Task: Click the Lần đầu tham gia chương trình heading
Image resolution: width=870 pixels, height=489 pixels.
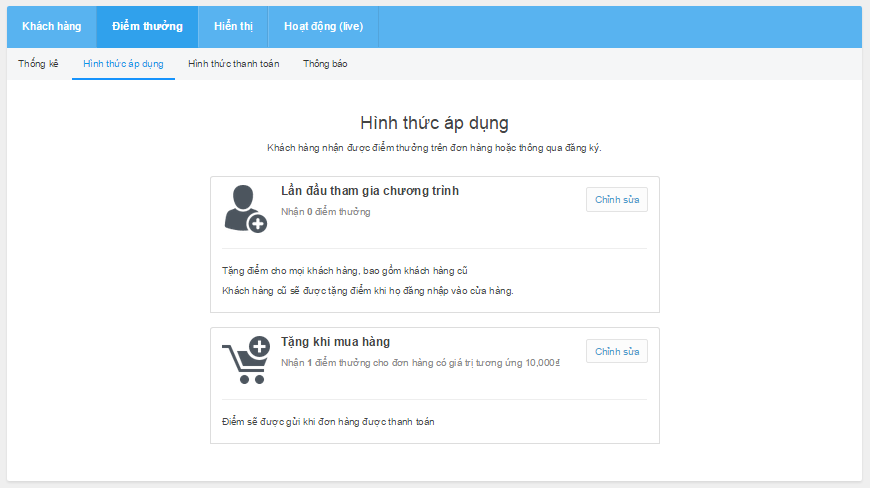Action: point(370,191)
